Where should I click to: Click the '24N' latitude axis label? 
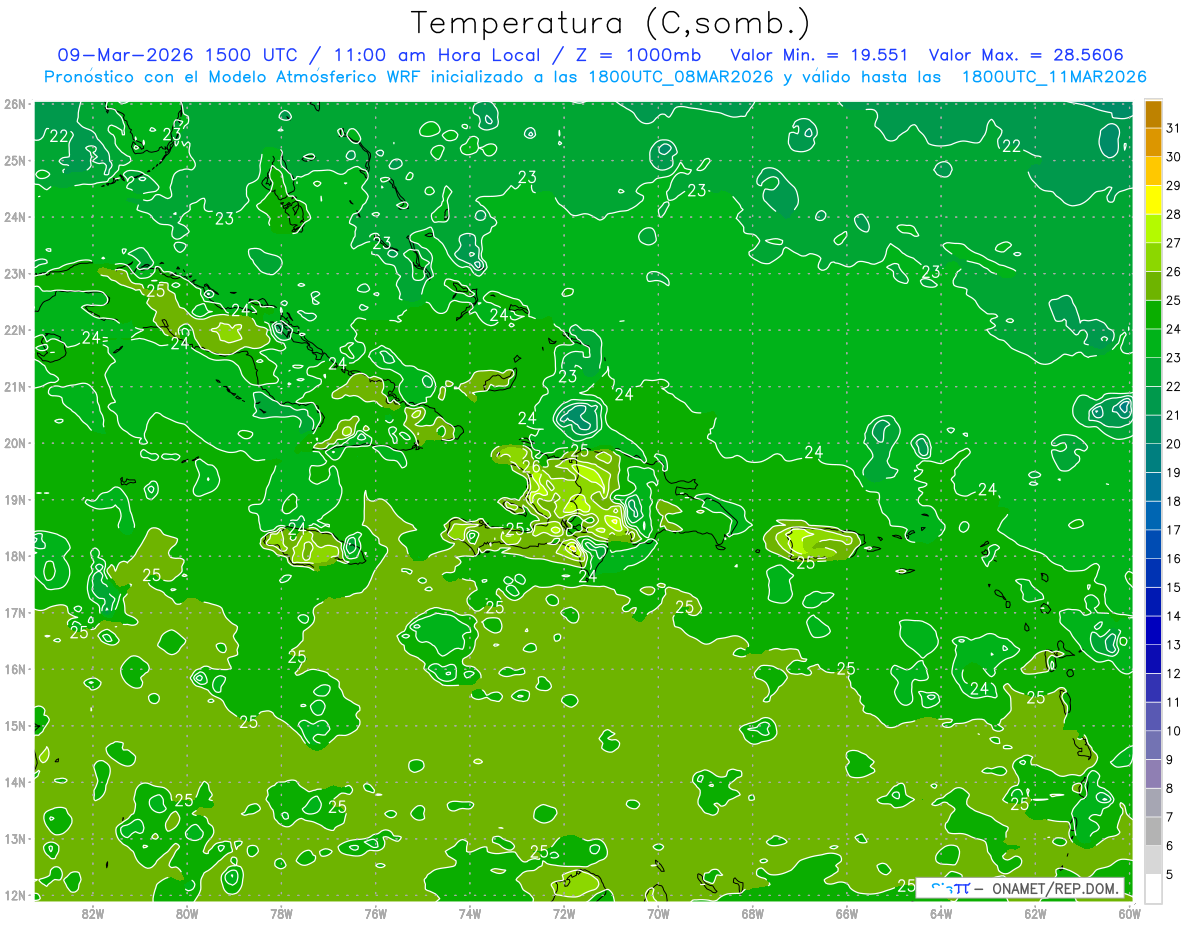tap(14, 217)
